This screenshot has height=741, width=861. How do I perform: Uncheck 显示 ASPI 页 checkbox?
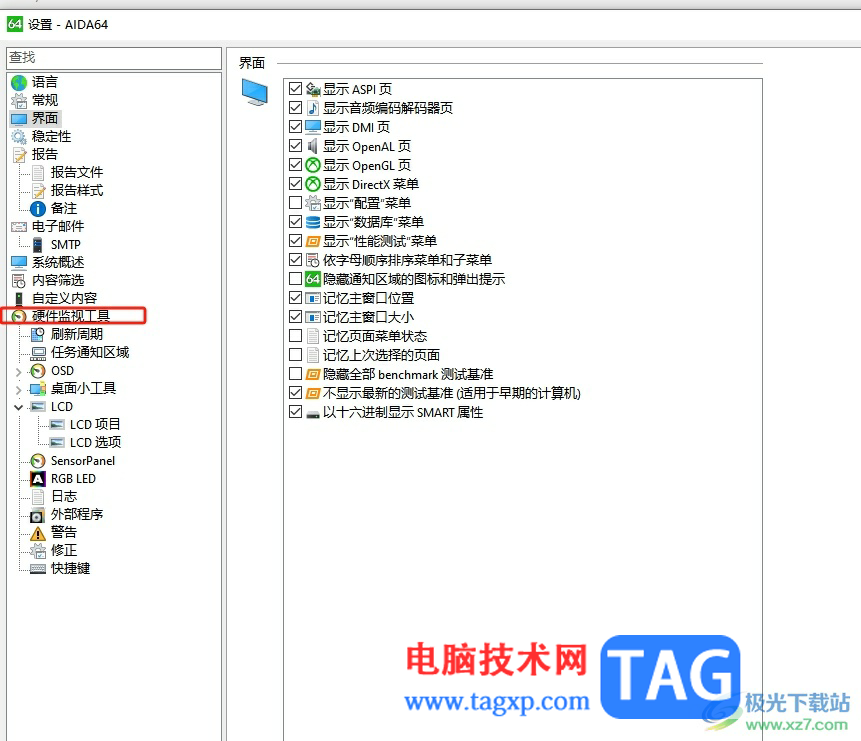tap(295, 89)
